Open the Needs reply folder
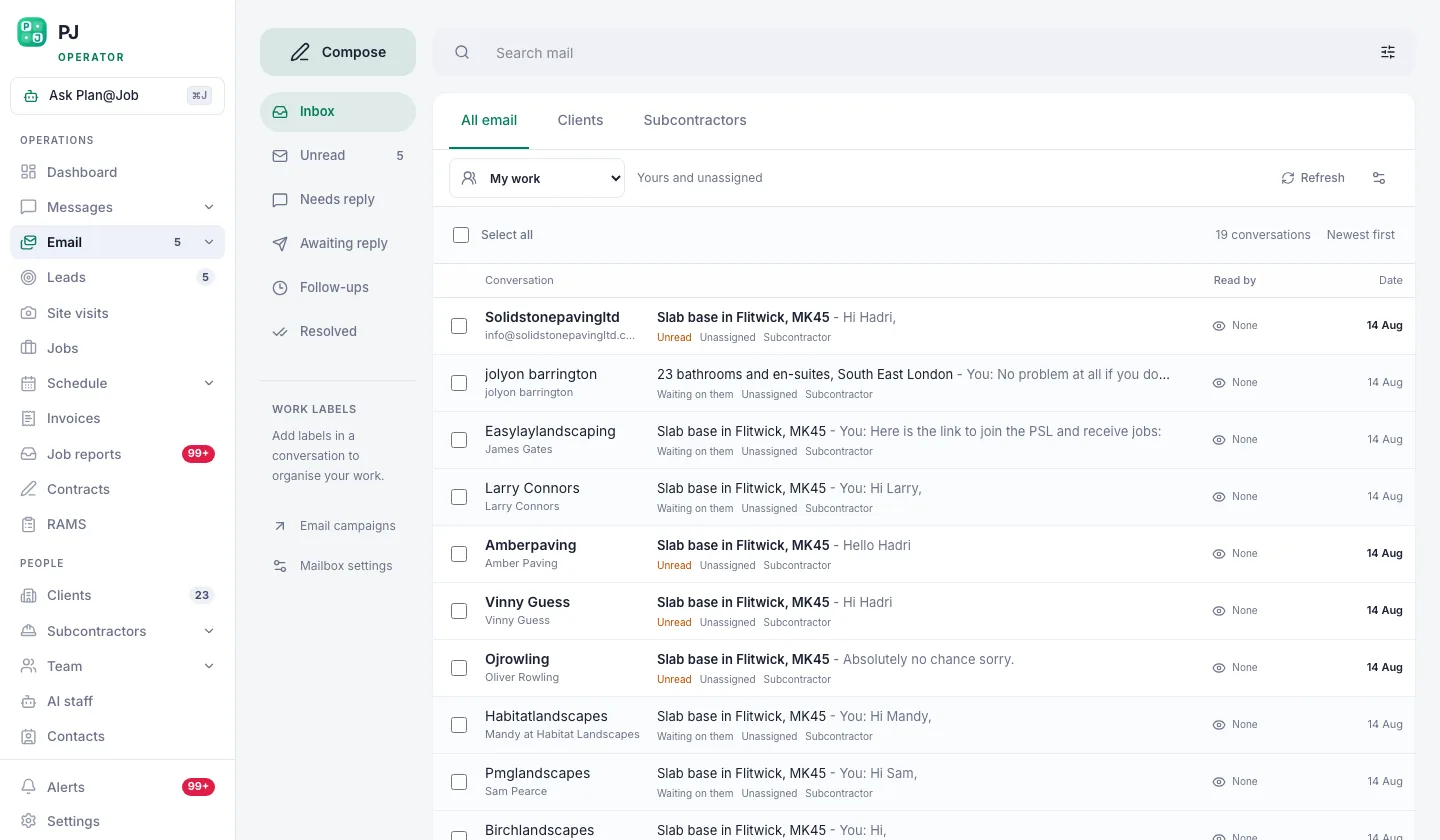This screenshot has height=840, width=1440. [x=338, y=199]
